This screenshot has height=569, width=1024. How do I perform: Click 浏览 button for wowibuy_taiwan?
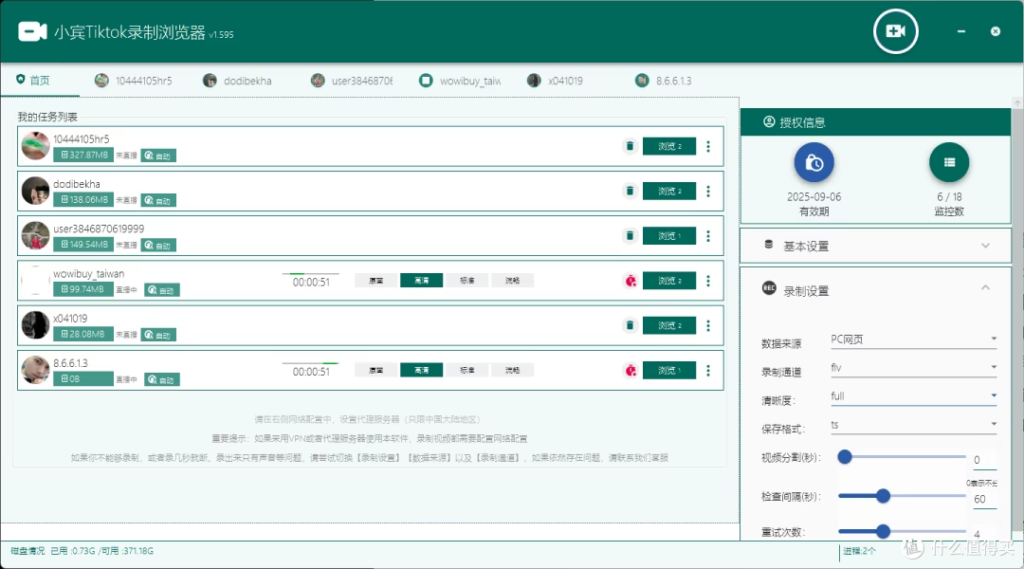pos(669,281)
